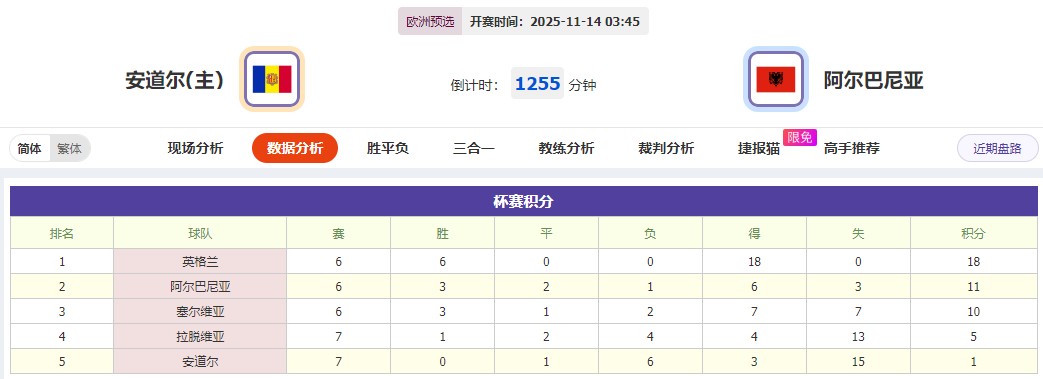The height and width of the screenshot is (379, 1043).
Task: Click the 平 column header
Action: click(x=546, y=233)
